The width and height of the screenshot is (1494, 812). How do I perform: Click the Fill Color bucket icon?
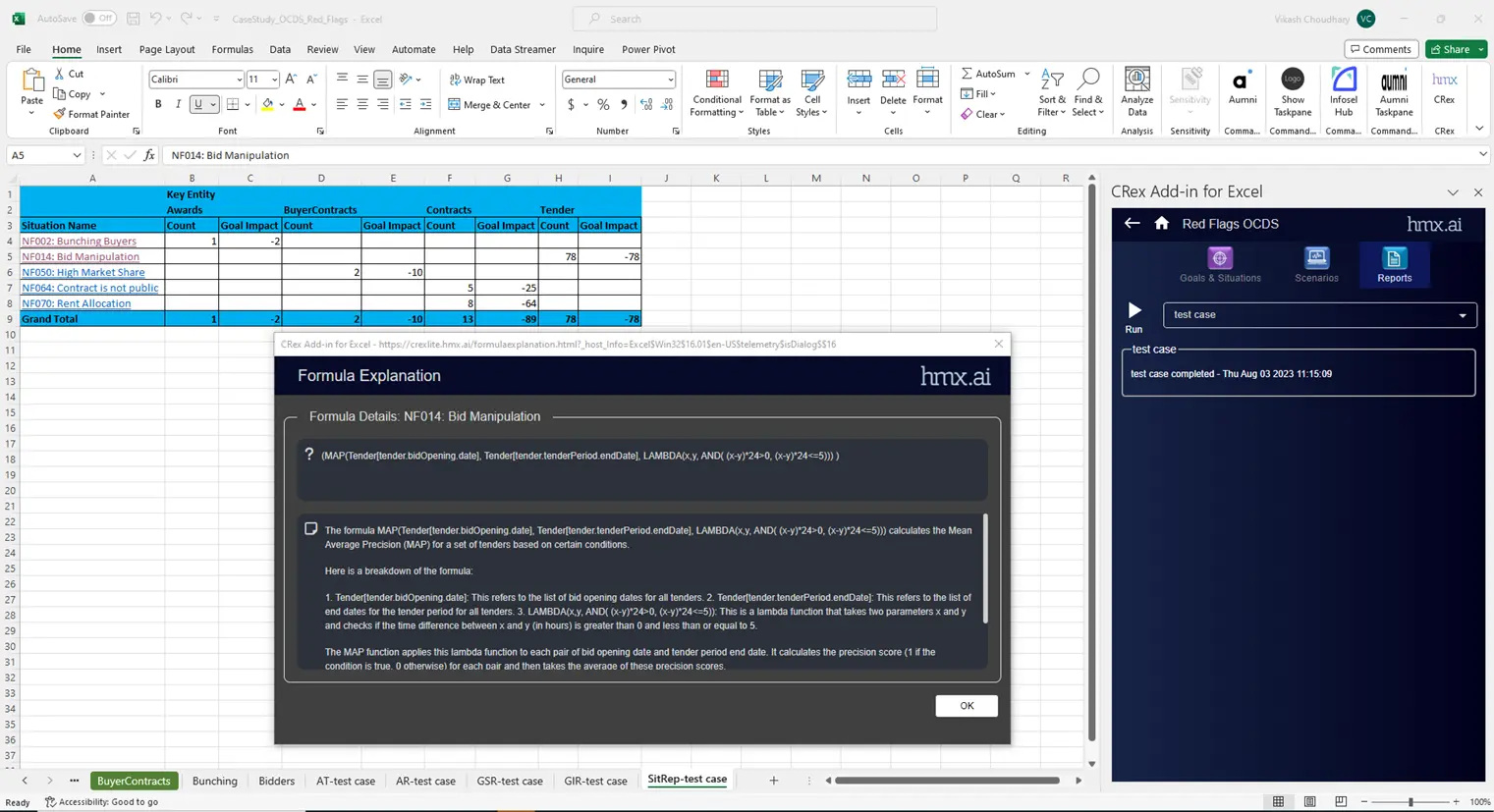267,104
